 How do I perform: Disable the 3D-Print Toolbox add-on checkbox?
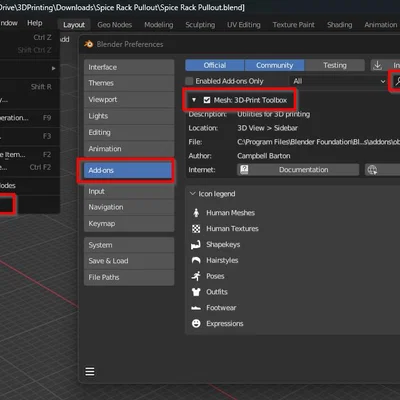[x=207, y=100]
